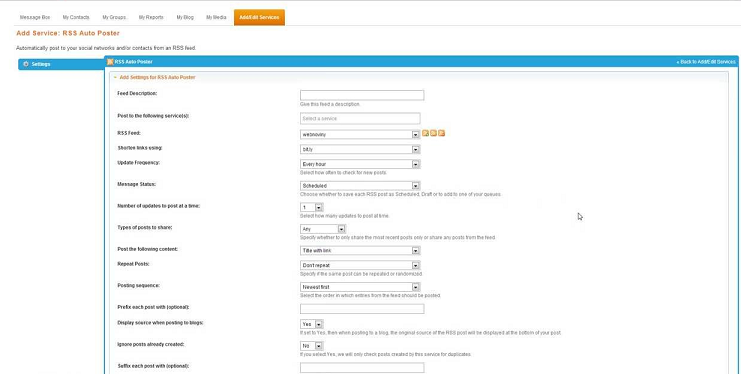
Task: Click the 'Give this feed a description' hint
Action: [330, 104]
